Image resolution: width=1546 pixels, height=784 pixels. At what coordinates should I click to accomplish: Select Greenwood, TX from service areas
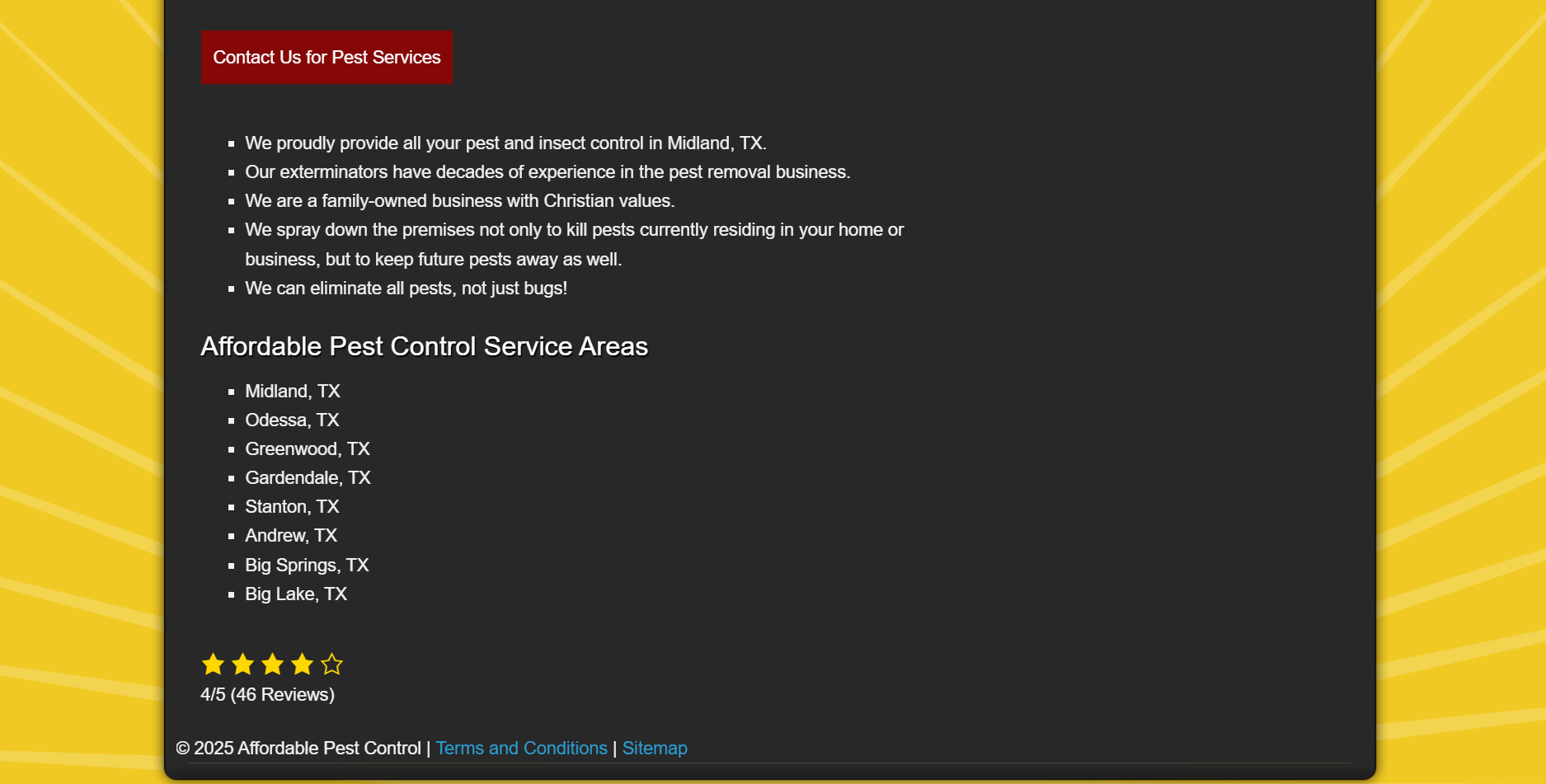pyautogui.click(x=308, y=449)
